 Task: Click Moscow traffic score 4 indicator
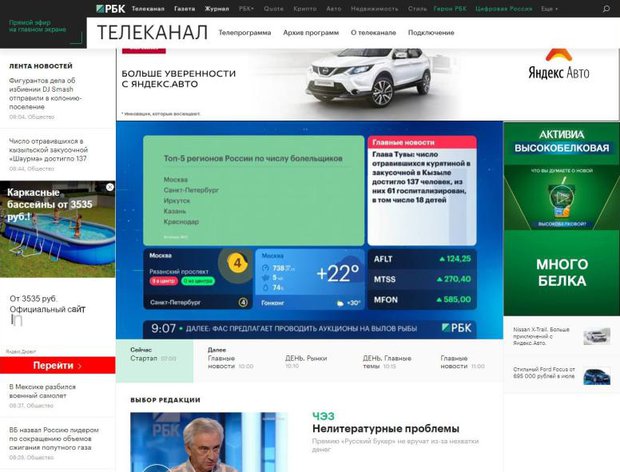pyautogui.click(x=237, y=263)
